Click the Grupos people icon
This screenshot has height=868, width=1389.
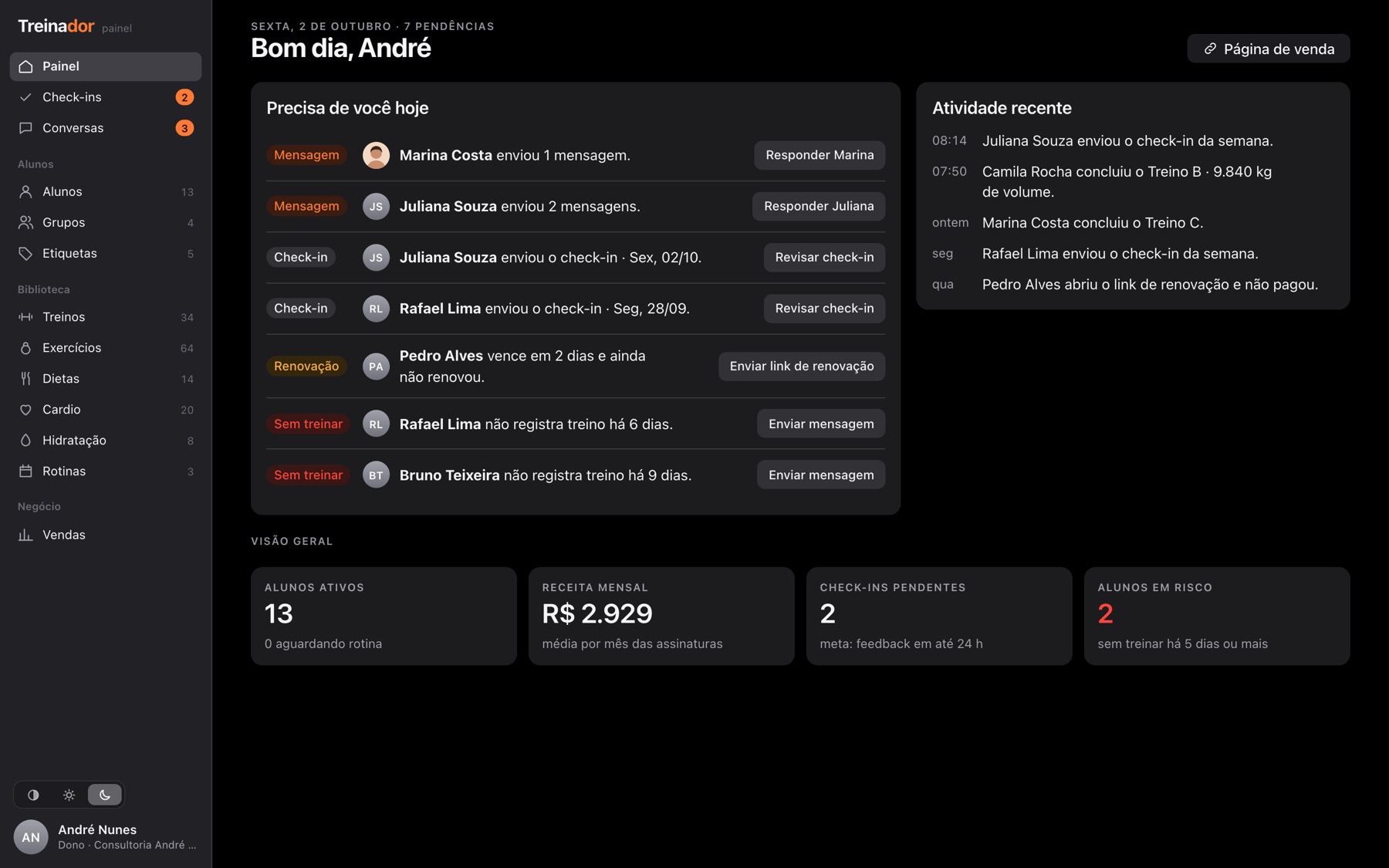(25, 222)
